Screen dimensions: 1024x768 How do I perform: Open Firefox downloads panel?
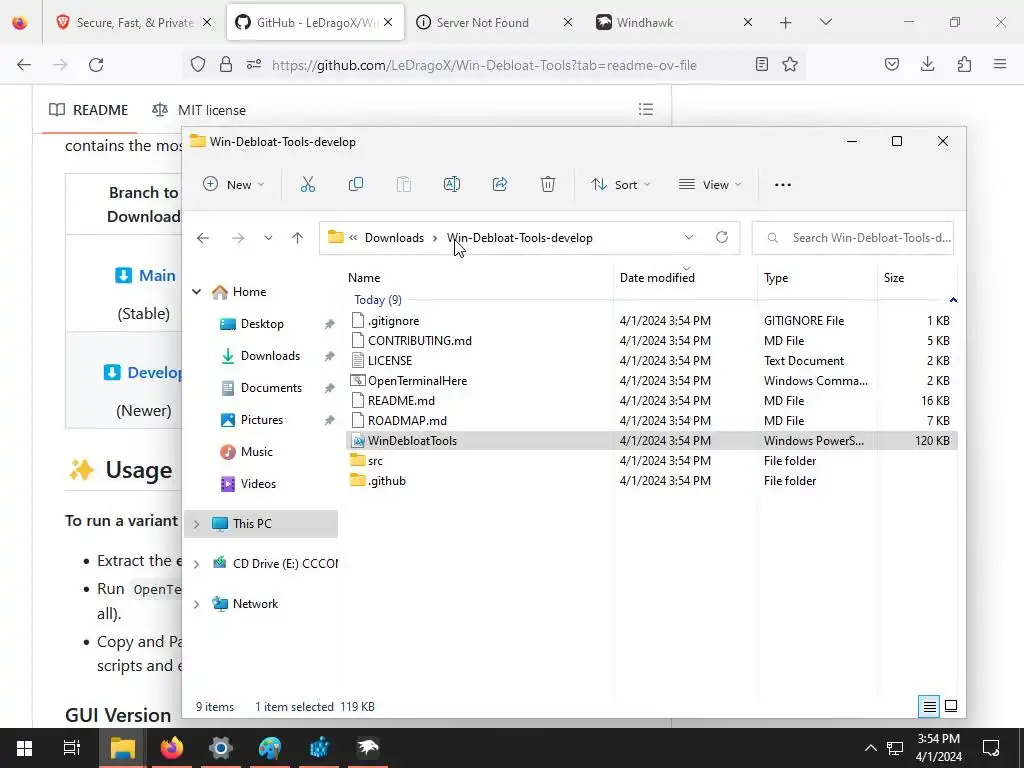point(928,65)
